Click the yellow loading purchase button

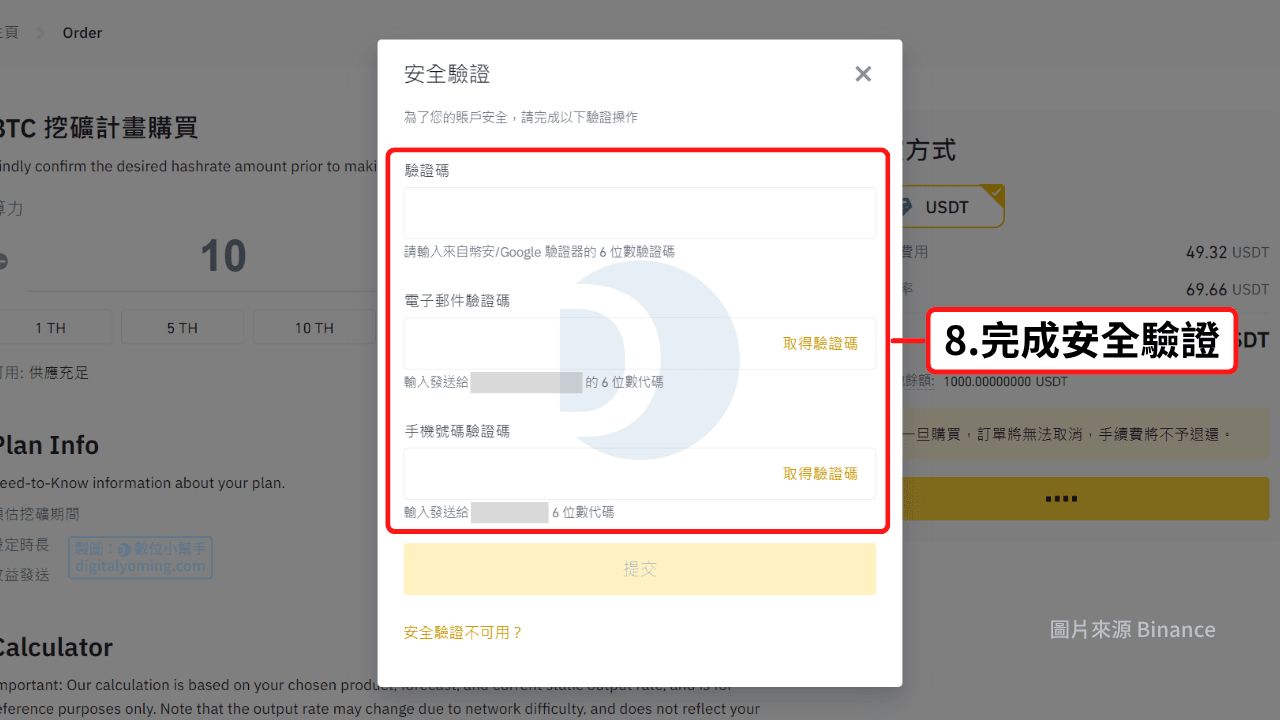[1086, 499]
